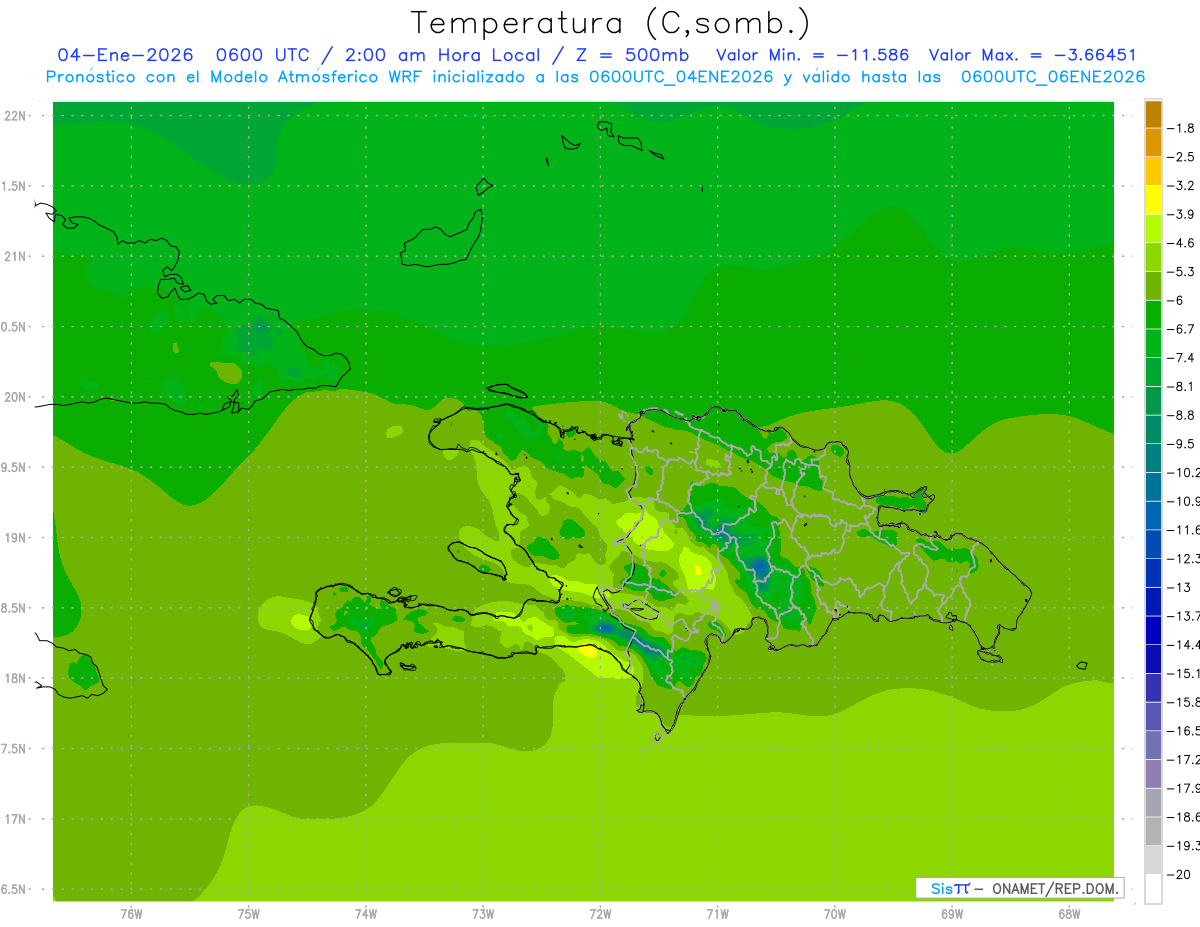Screen dimensions: 1200x927
Task: Click the "-1.8" colorbar label
Action: (1182, 128)
